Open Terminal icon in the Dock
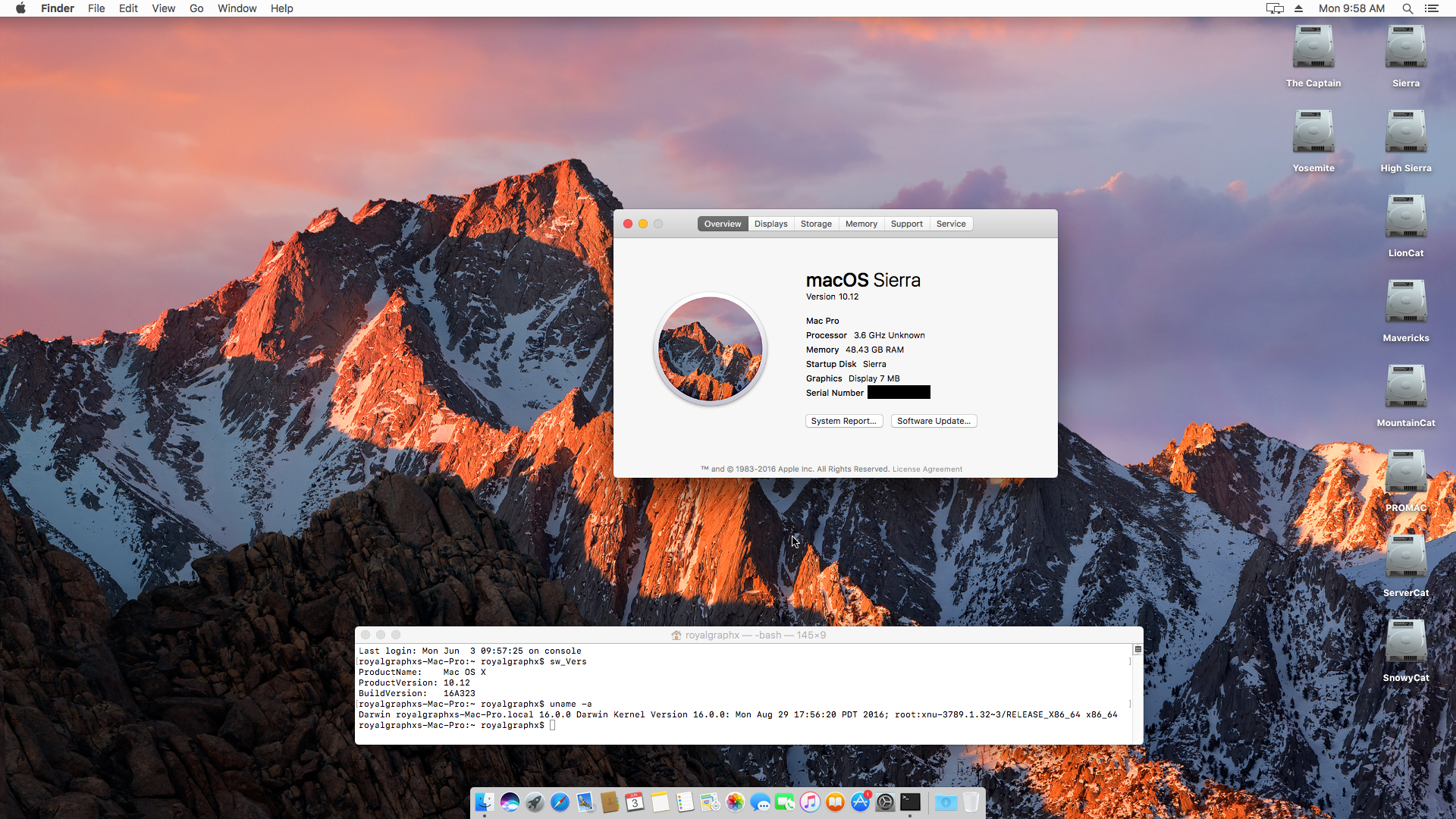This screenshot has height=819, width=1456. [910, 802]
